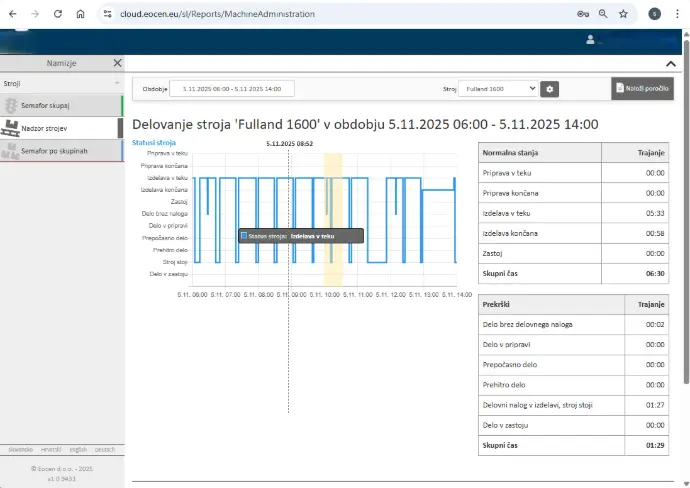Collapse the Stroji sidebar section
This screenshot has height=488, width=690.
click(117, 83)
